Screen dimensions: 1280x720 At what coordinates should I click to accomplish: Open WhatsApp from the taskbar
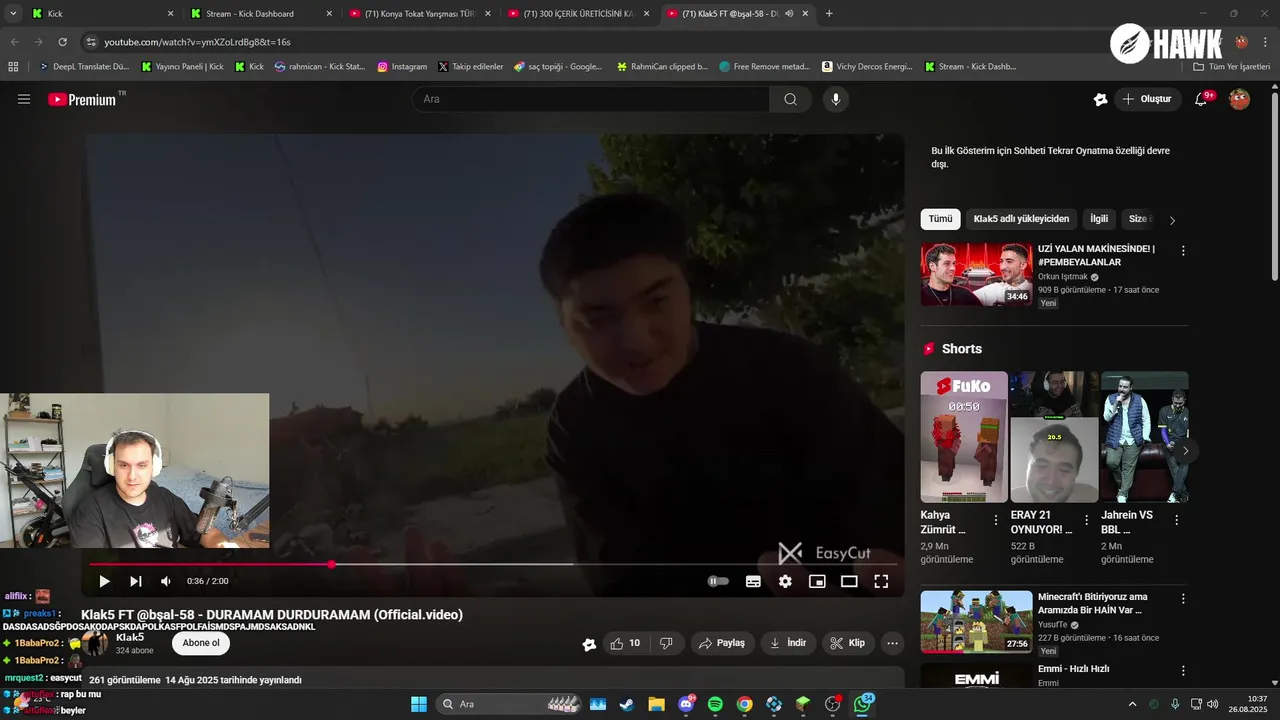tap(862, 704)
